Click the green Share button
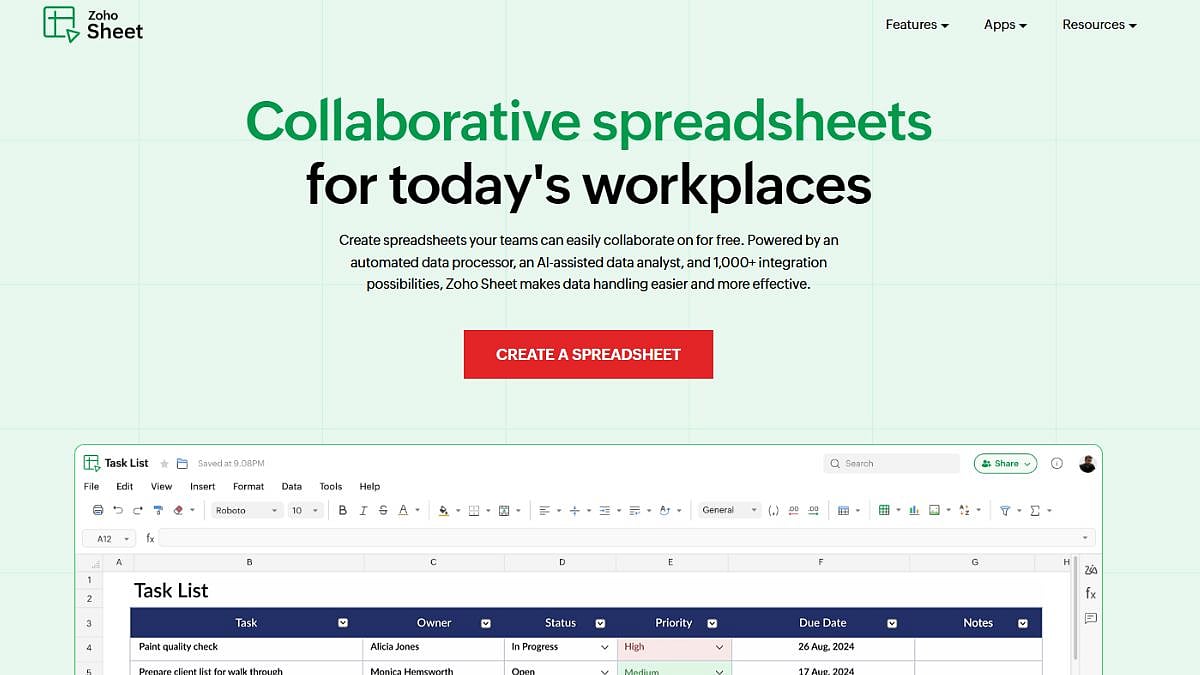Image resolution: width=1200 pixels, height=675 pixels. pos(1005,464)
